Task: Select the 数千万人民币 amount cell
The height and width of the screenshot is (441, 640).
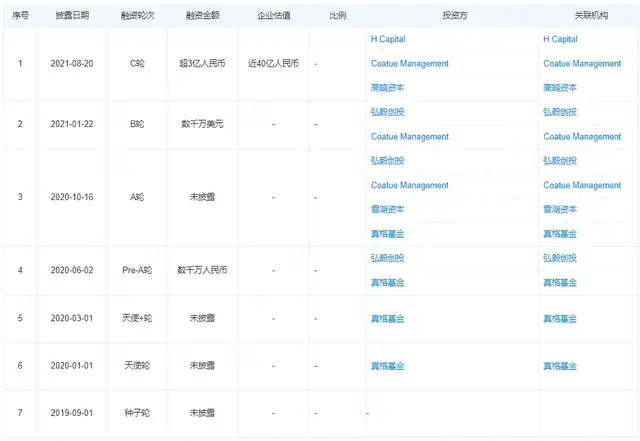Action: 202,270
